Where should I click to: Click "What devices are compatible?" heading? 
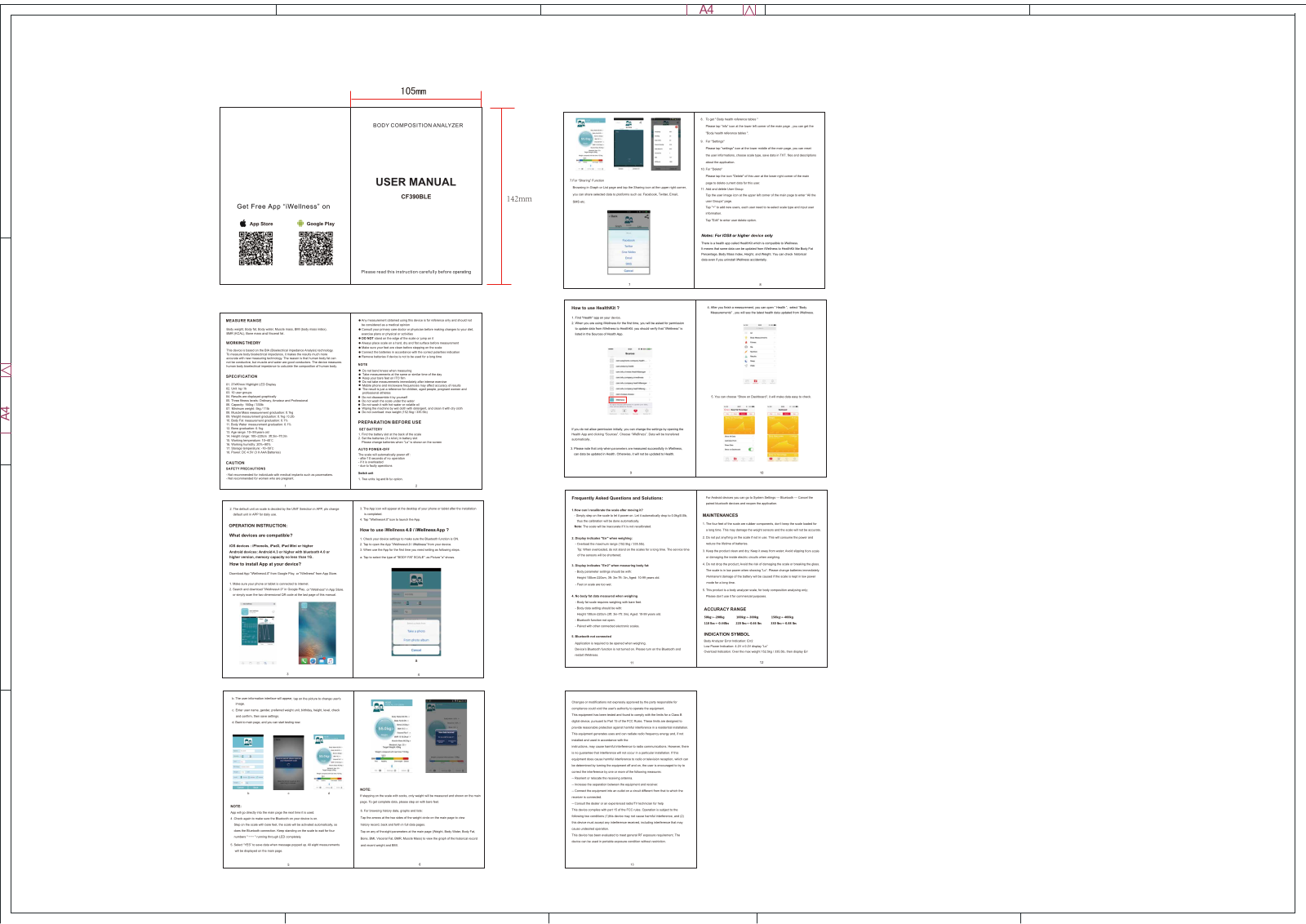260,535
